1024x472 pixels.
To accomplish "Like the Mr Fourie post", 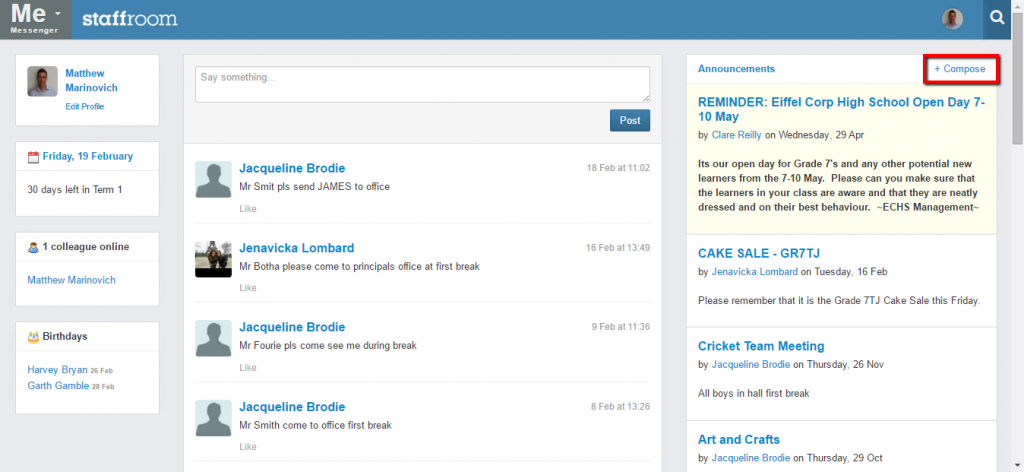I will [x=248, y=368].
